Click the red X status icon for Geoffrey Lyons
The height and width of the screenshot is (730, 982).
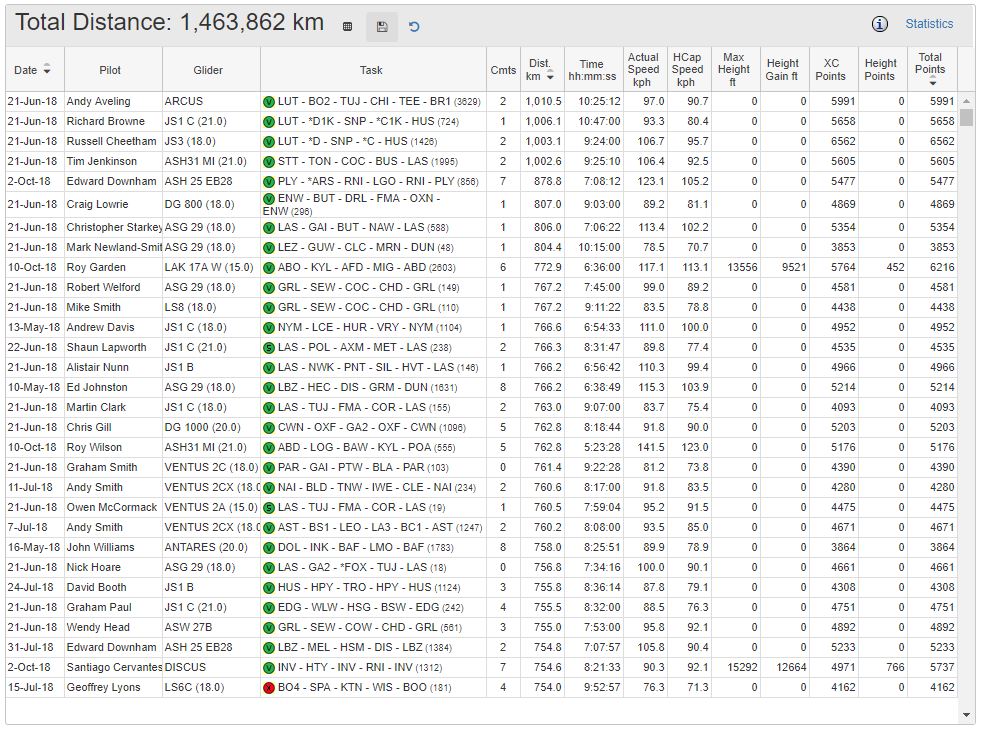[268, 688]
